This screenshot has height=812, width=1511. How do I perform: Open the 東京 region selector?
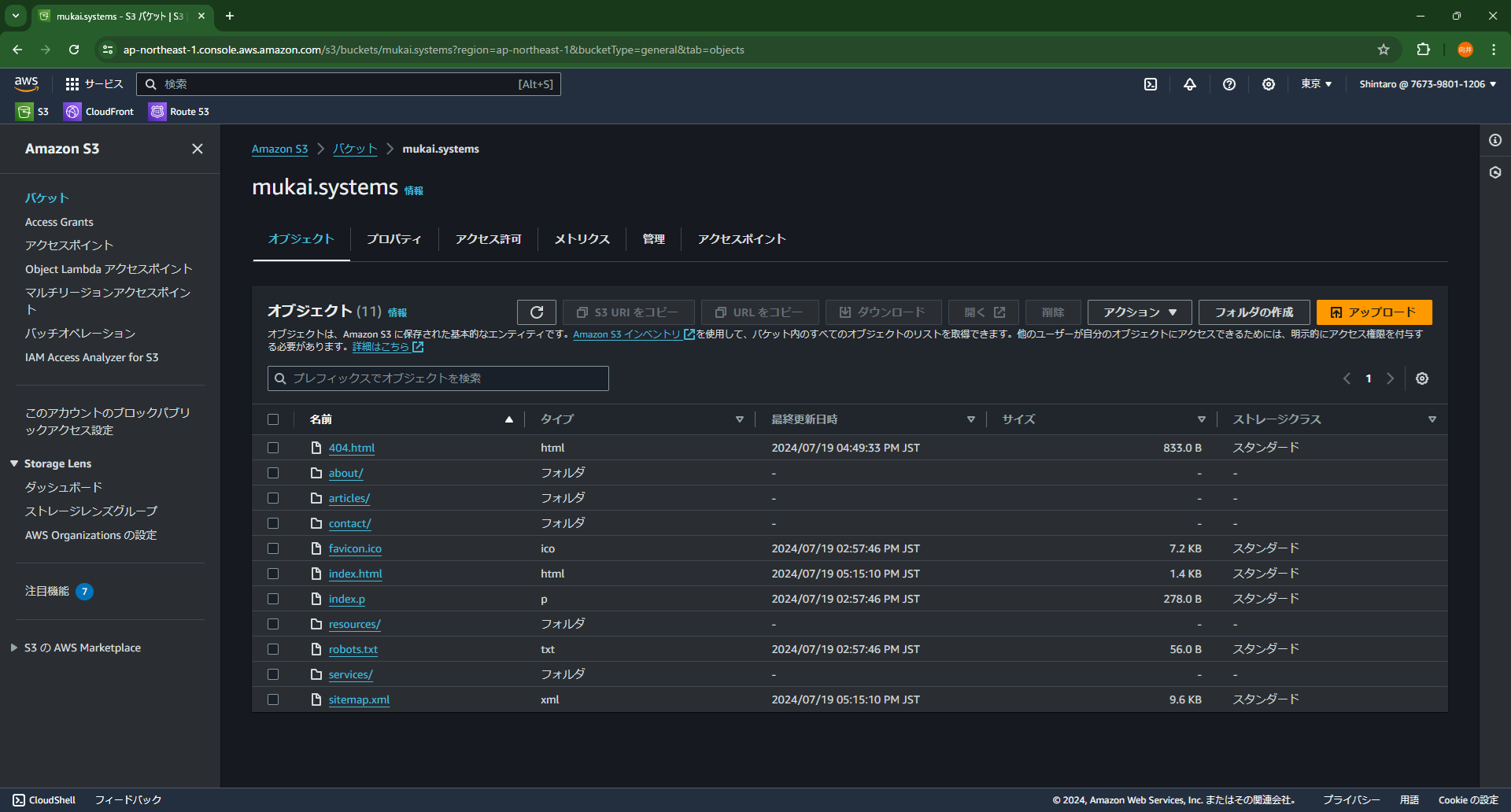1316,84
